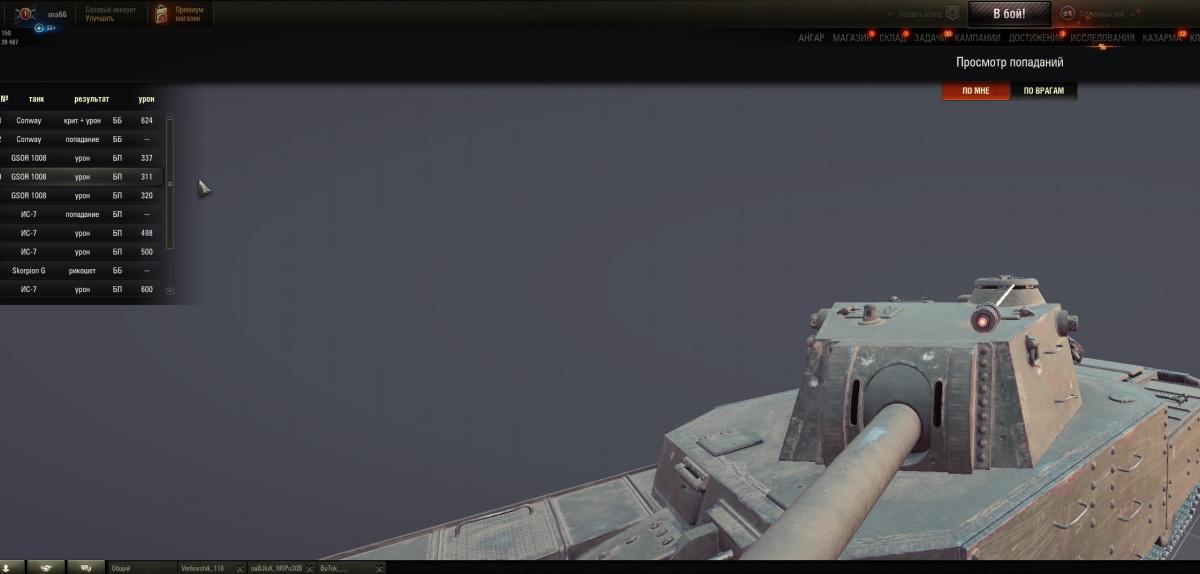Open the КАМПАНИИ tab

click(x=977, y=38)
